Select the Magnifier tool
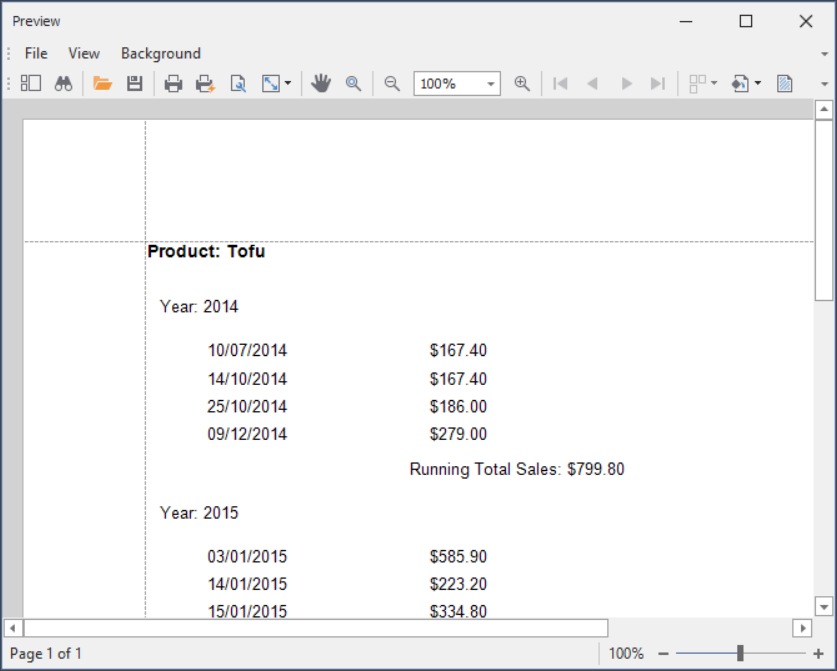837x671 pixels. click(353, 83)
